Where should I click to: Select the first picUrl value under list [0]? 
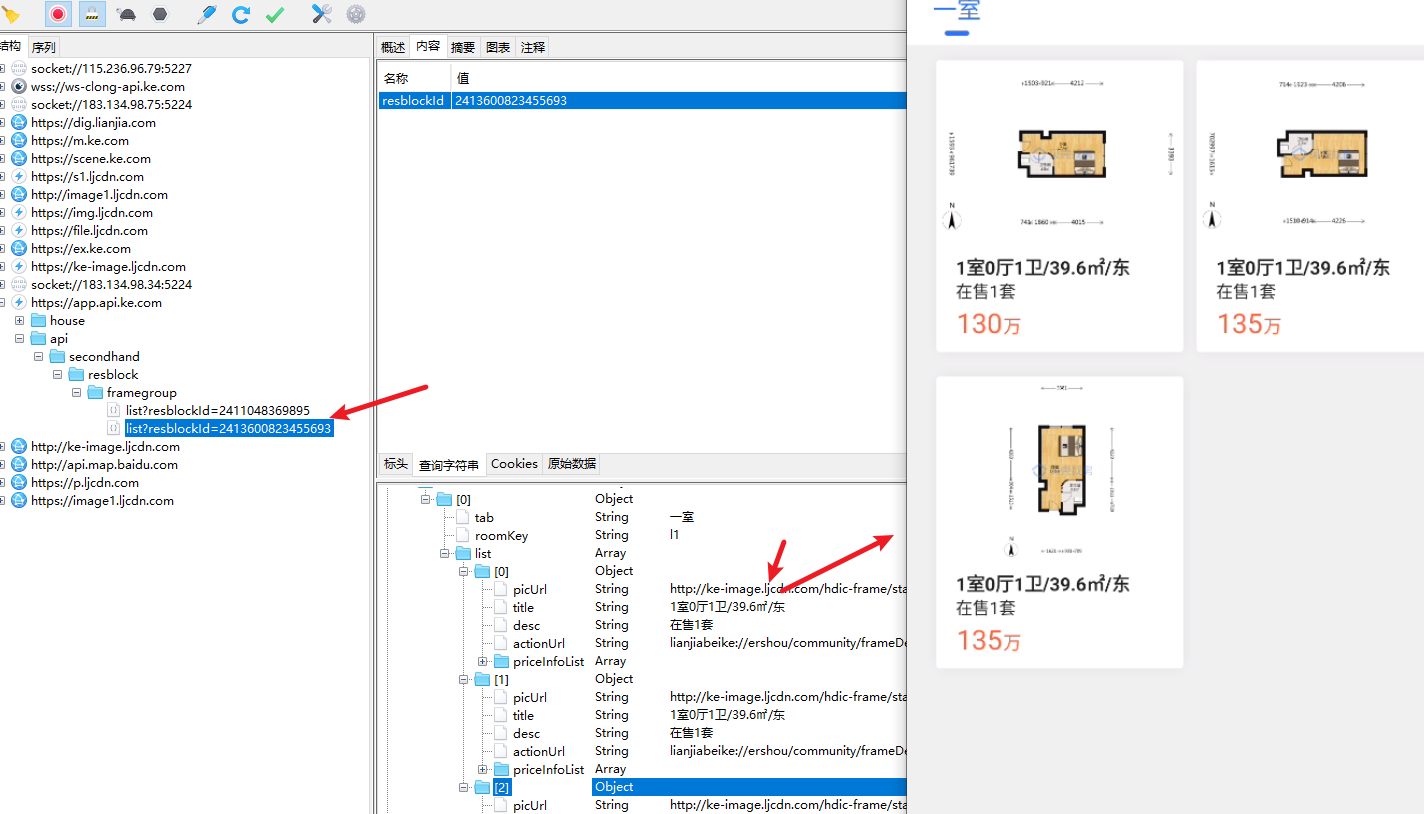point(788,590)
